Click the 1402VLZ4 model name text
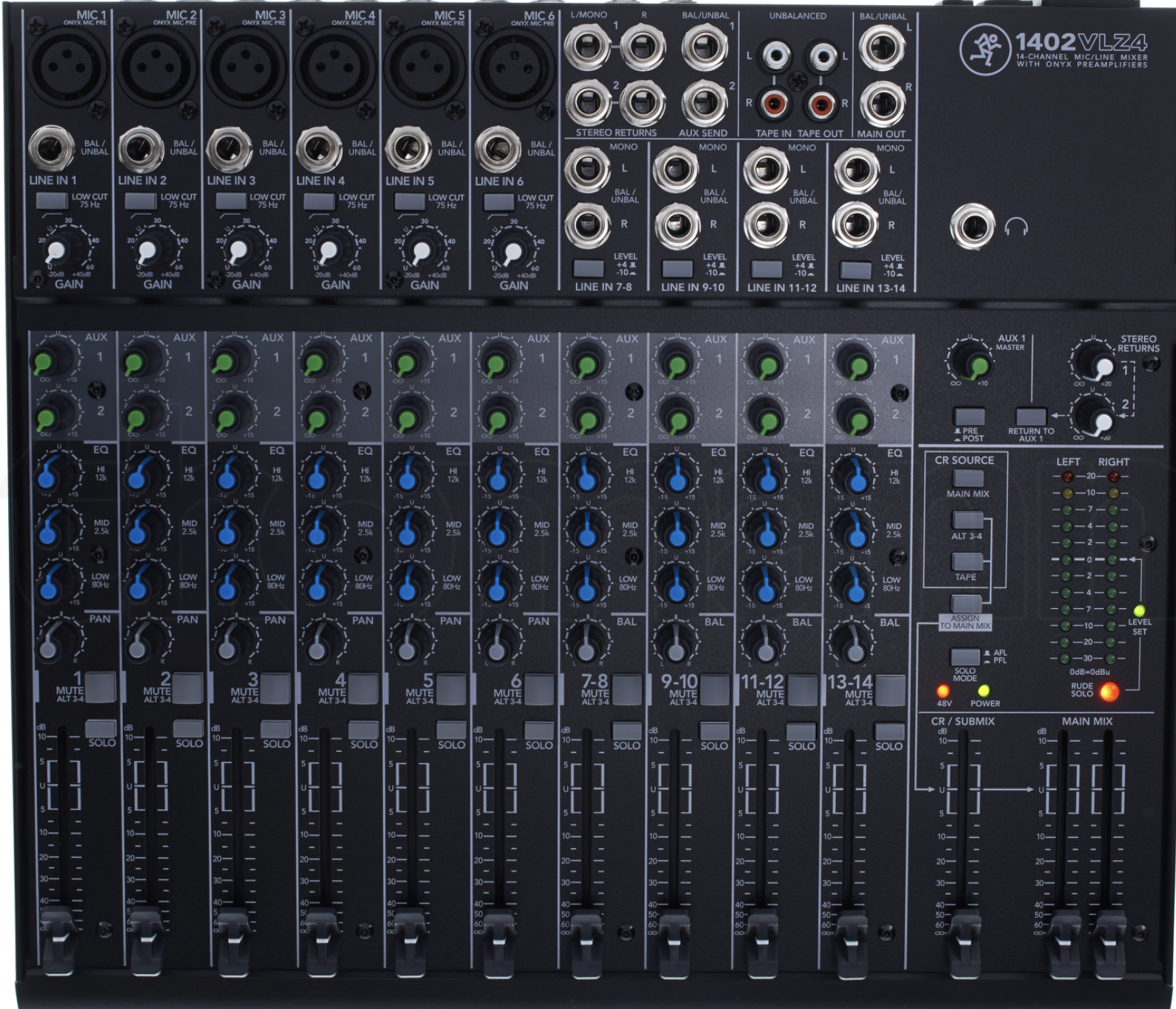This screenshot has width=1176, height=1009. tap(1080, 41)
